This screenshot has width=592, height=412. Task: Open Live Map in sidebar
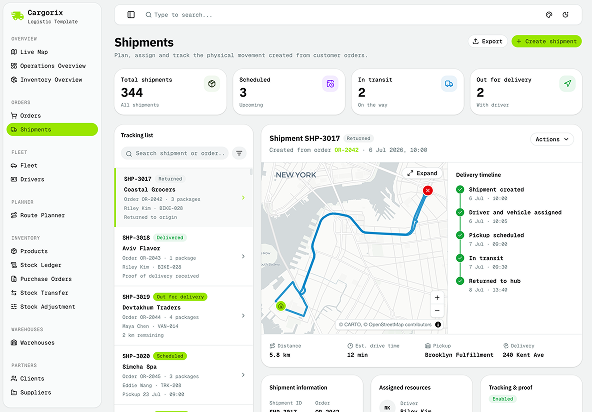click(x=52, y=52)
